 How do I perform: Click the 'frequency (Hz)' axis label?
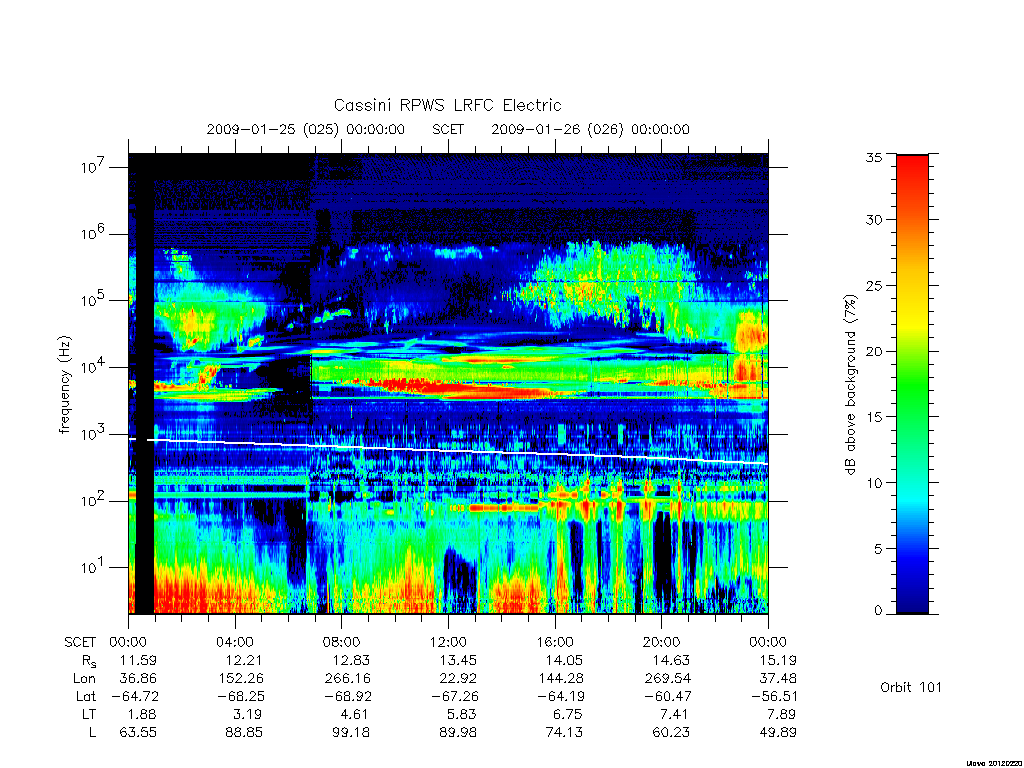point(65,385)
